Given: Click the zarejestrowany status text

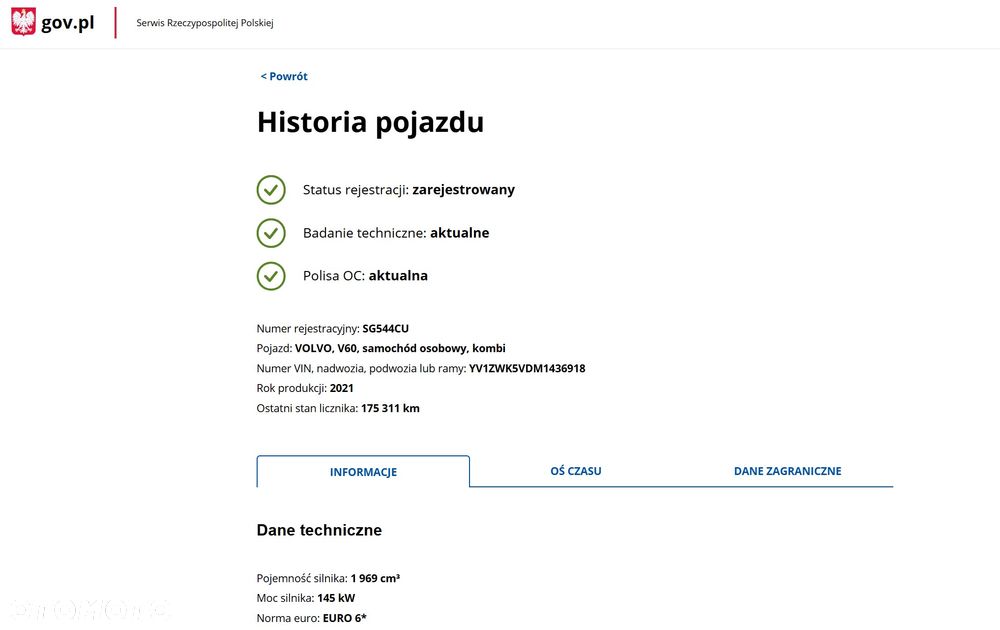Looking at the screenshot, I should (464, 189).
